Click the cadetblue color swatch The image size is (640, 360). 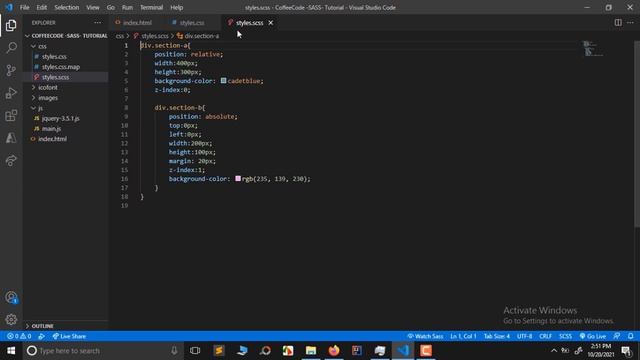pos(223,81)
